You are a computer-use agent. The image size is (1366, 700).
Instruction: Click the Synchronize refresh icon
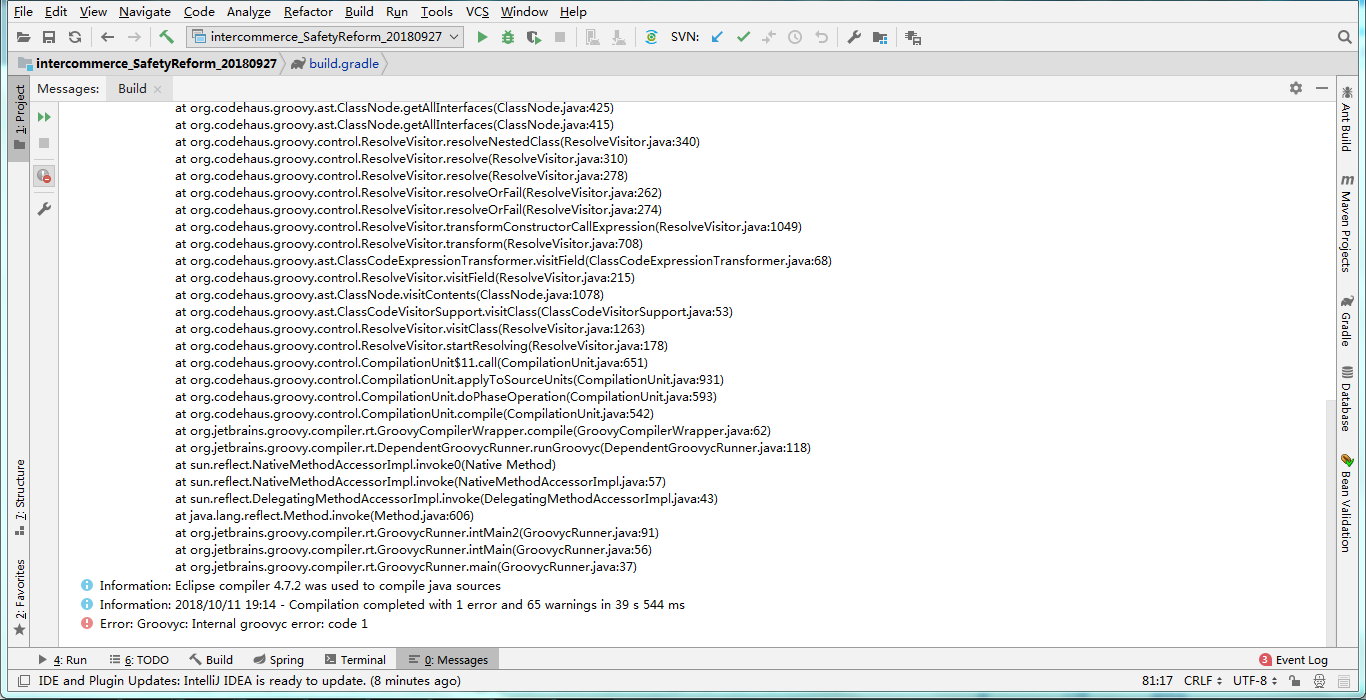coord(75,37)
